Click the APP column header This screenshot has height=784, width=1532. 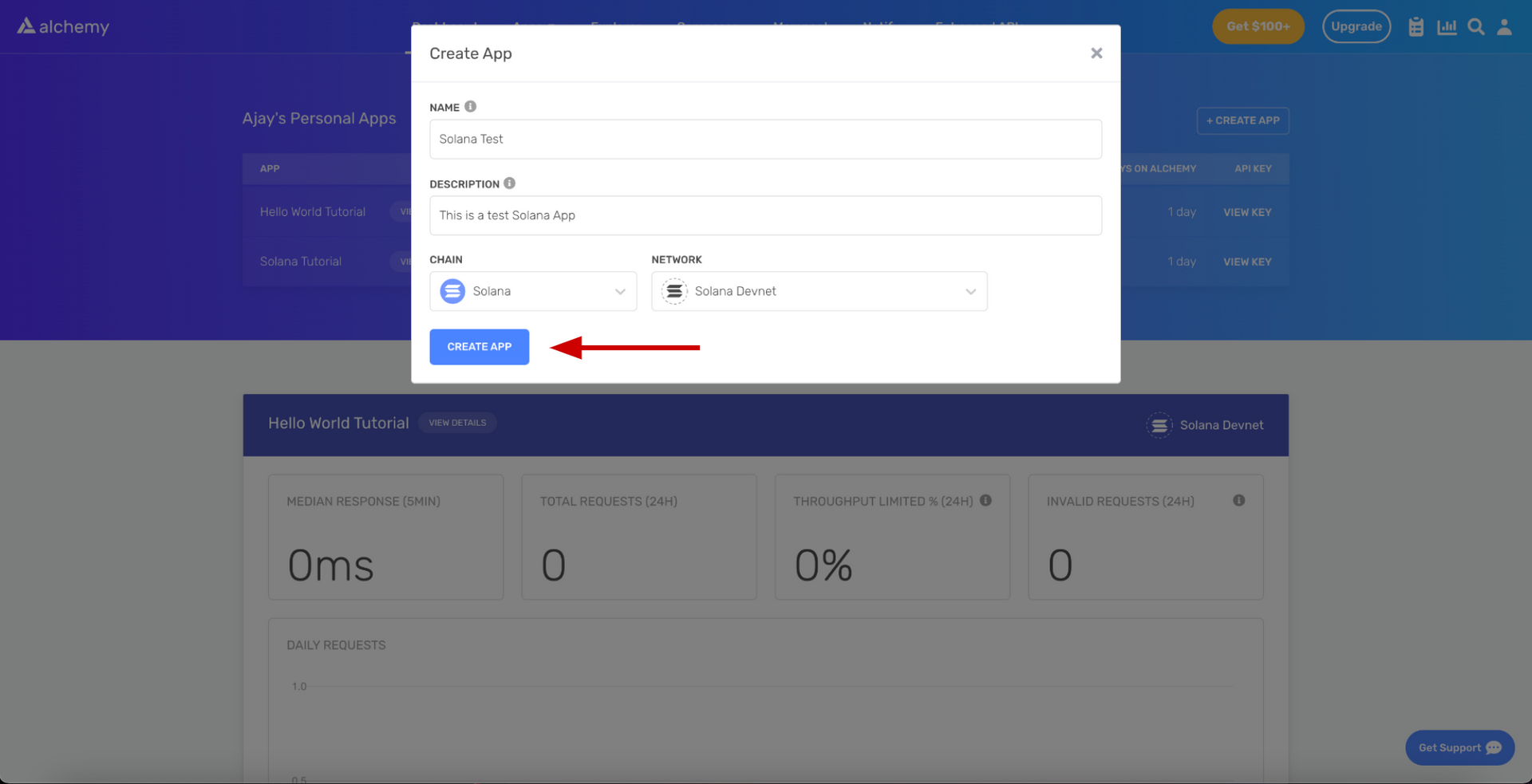click(x=270, y=168)
